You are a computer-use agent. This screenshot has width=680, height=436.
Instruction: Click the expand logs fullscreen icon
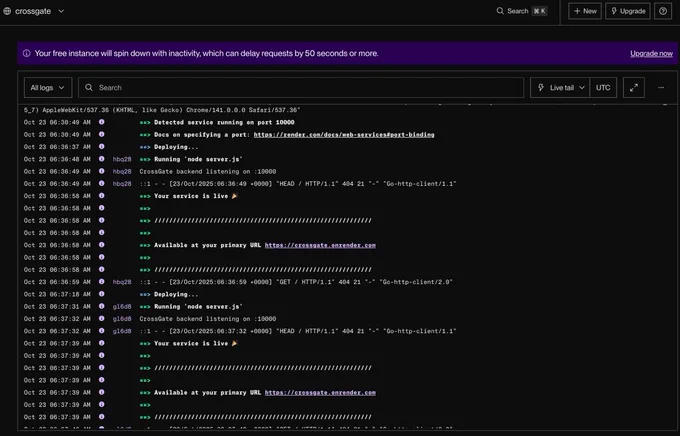point(634,88)
